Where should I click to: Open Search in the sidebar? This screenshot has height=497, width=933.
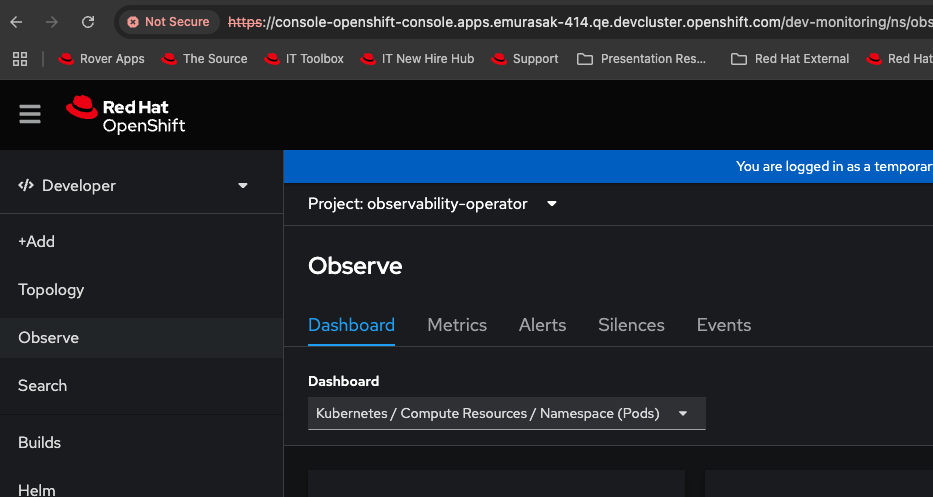point(43,386)
